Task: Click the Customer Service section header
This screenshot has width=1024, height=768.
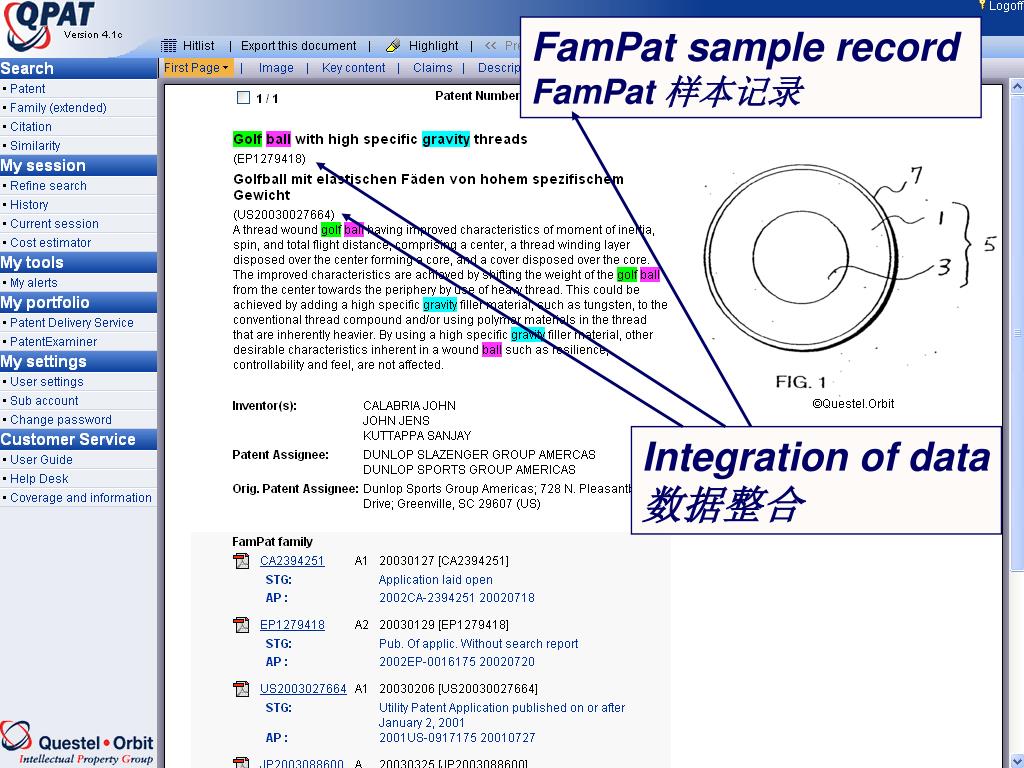Action: 78,440
